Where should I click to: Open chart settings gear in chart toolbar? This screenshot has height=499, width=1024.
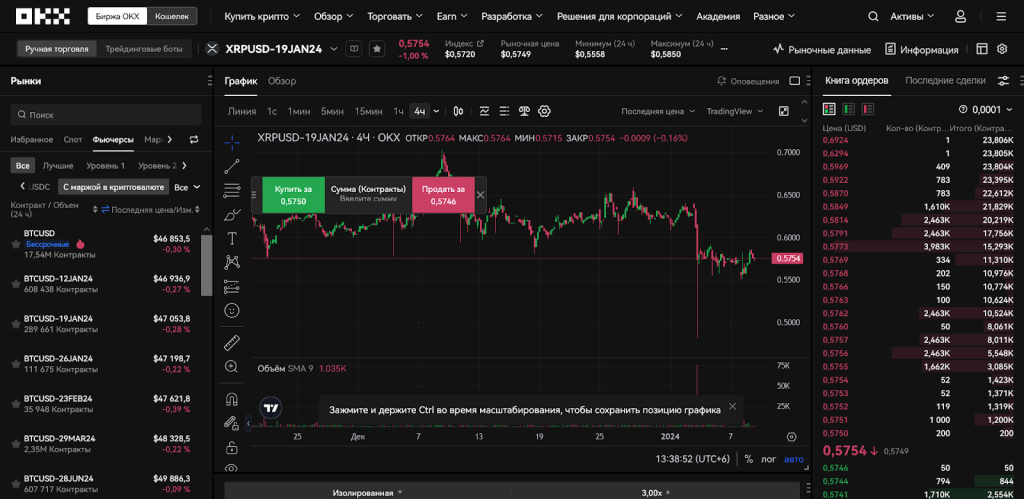click(545, 111)
